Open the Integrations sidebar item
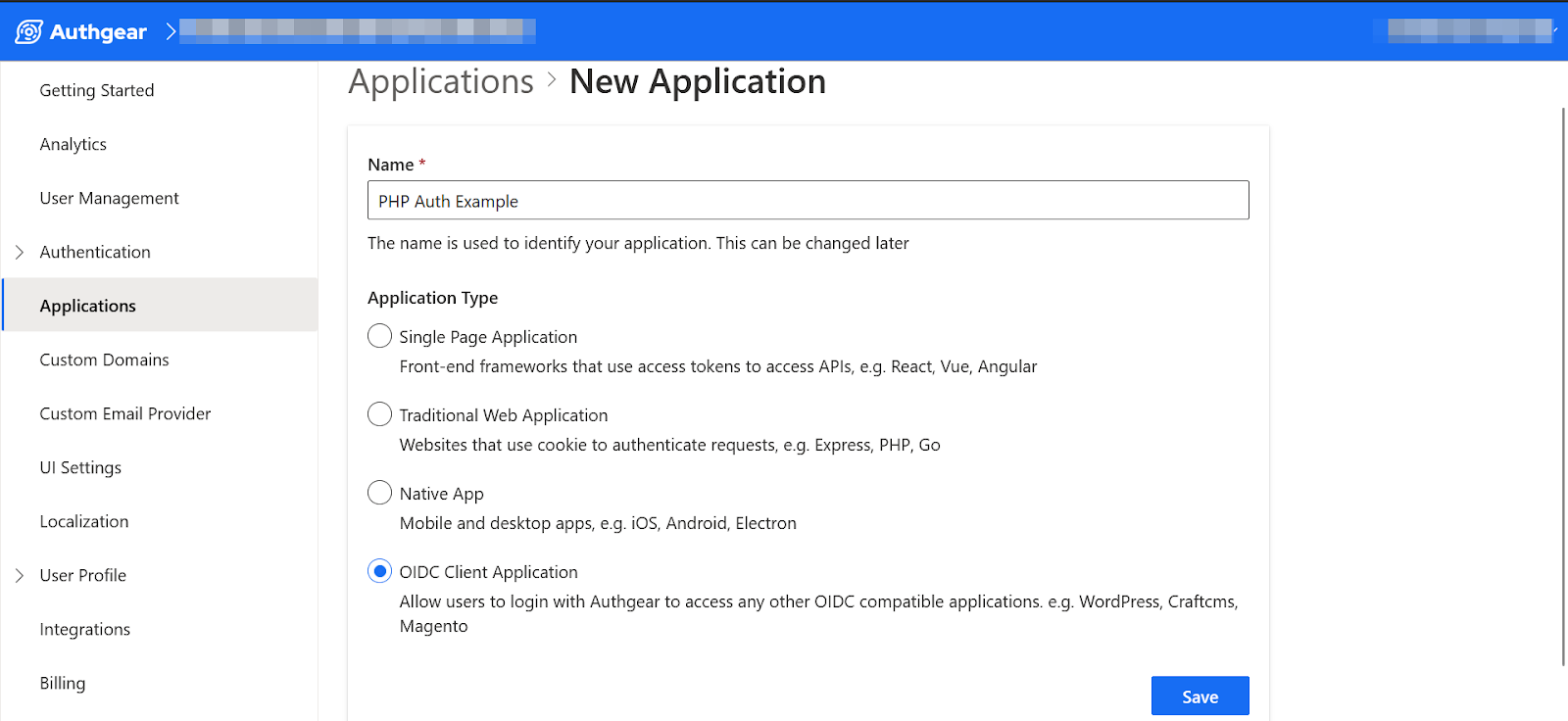The image size is (1568, 721). point(85,629)
